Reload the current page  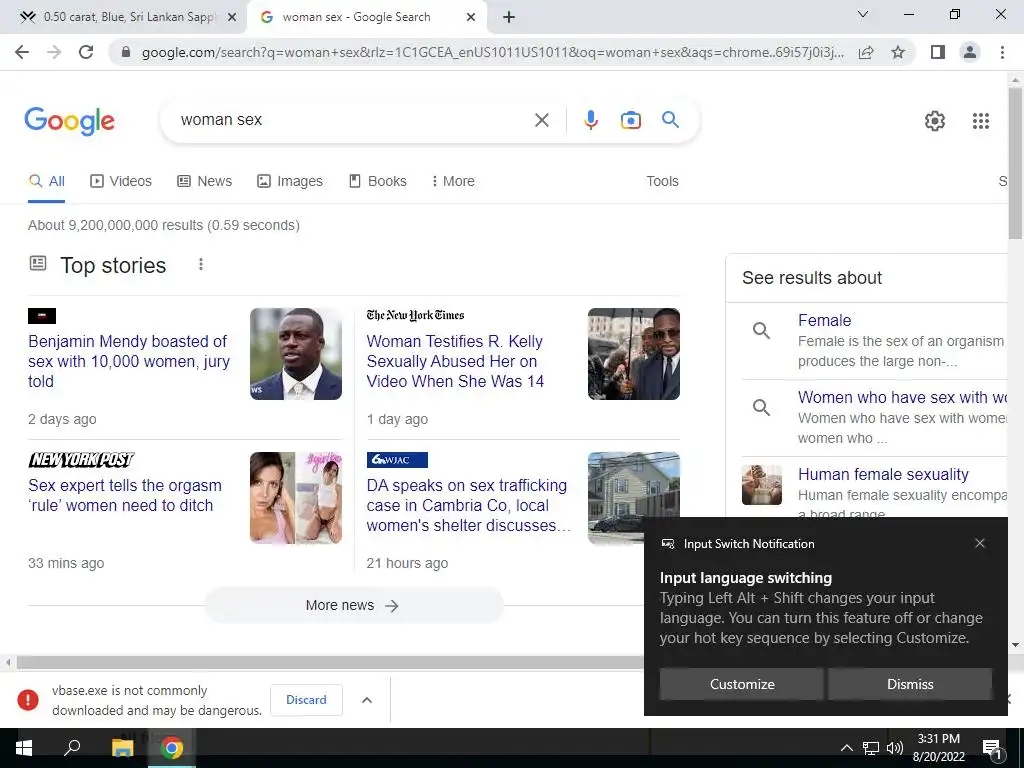pos(86,52)
